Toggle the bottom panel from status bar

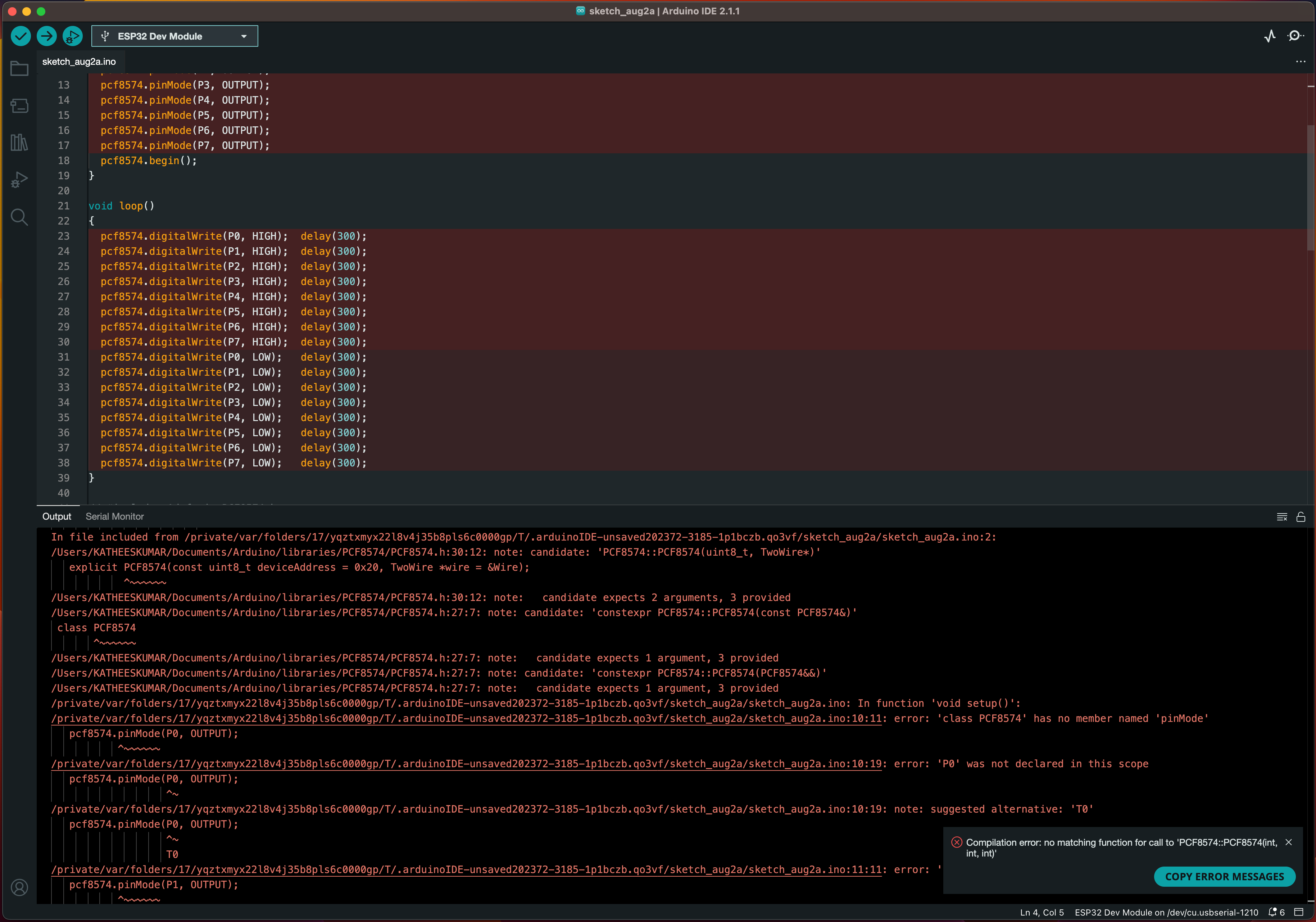point(1299,912)
